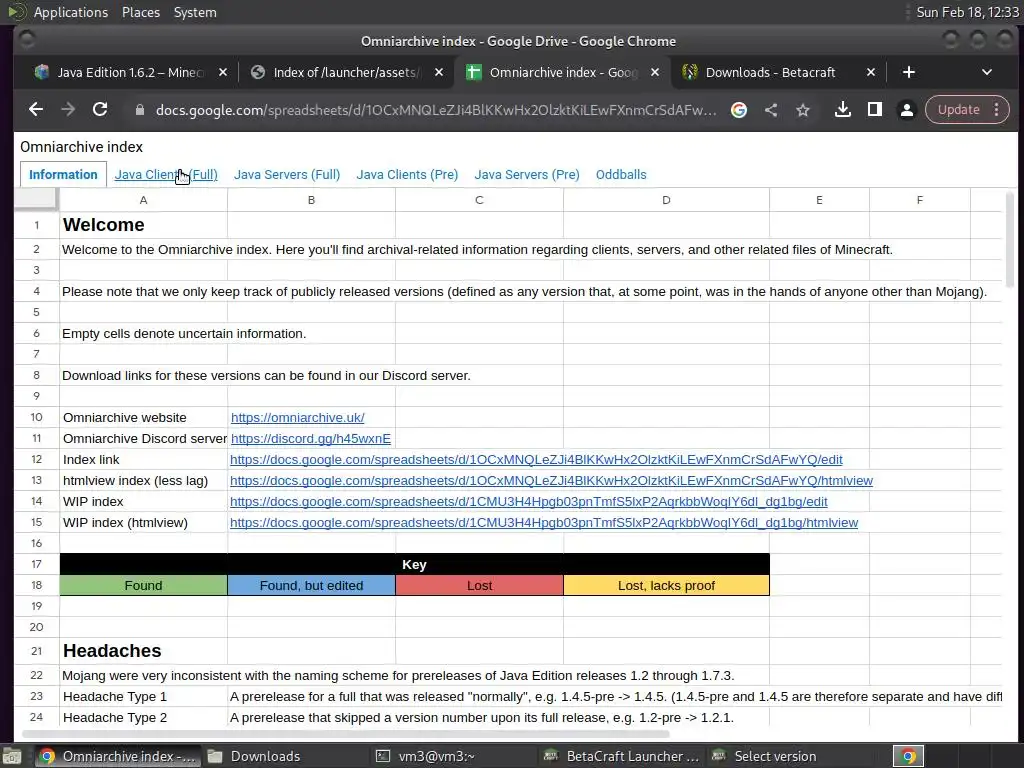
Task: Open the Java Servers (Full) sheet
Action: pos(287,174)
